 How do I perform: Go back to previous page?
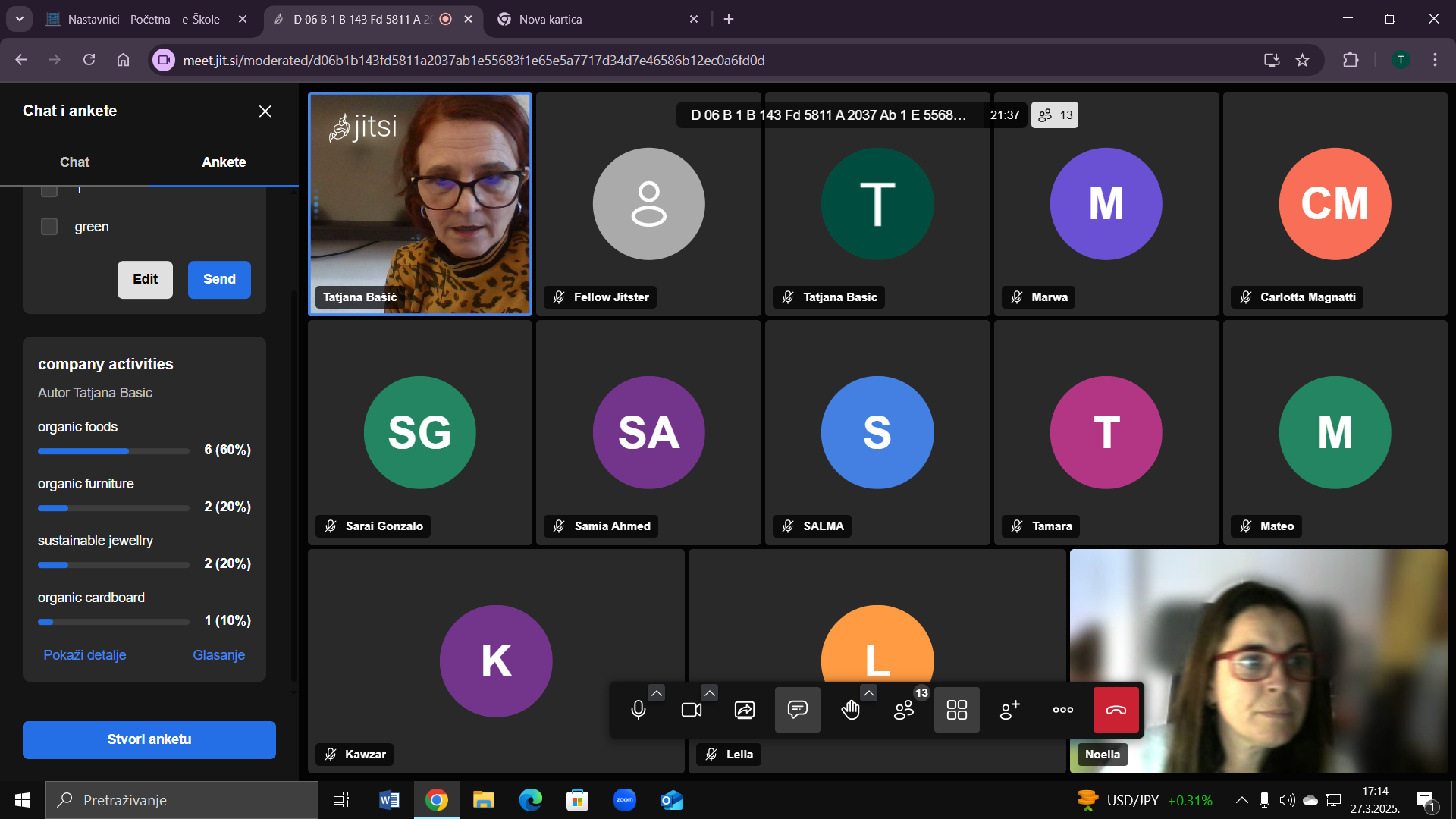click(x=21, y=61)
